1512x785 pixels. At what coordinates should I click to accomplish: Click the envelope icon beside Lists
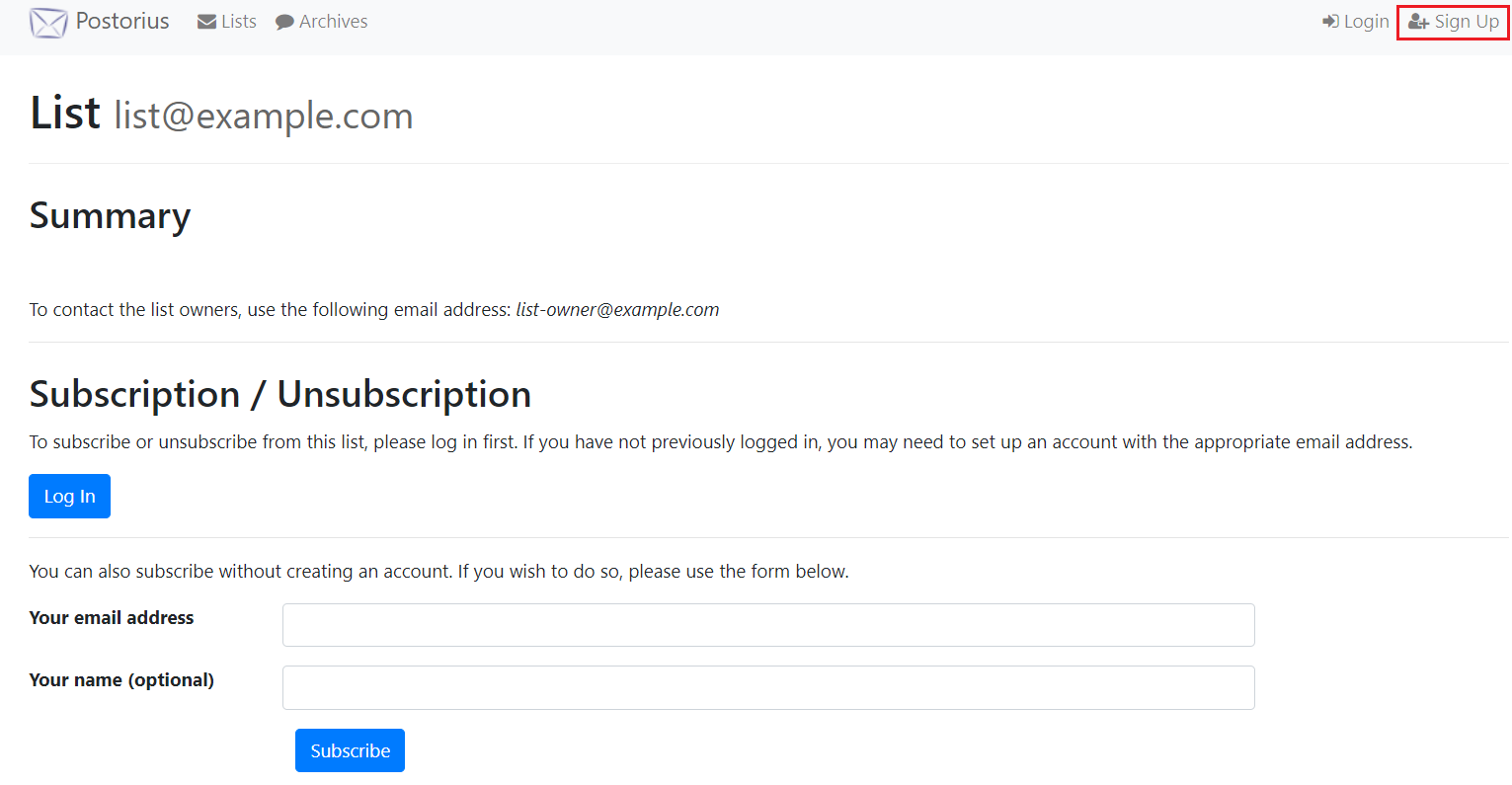tap(206, 22)
